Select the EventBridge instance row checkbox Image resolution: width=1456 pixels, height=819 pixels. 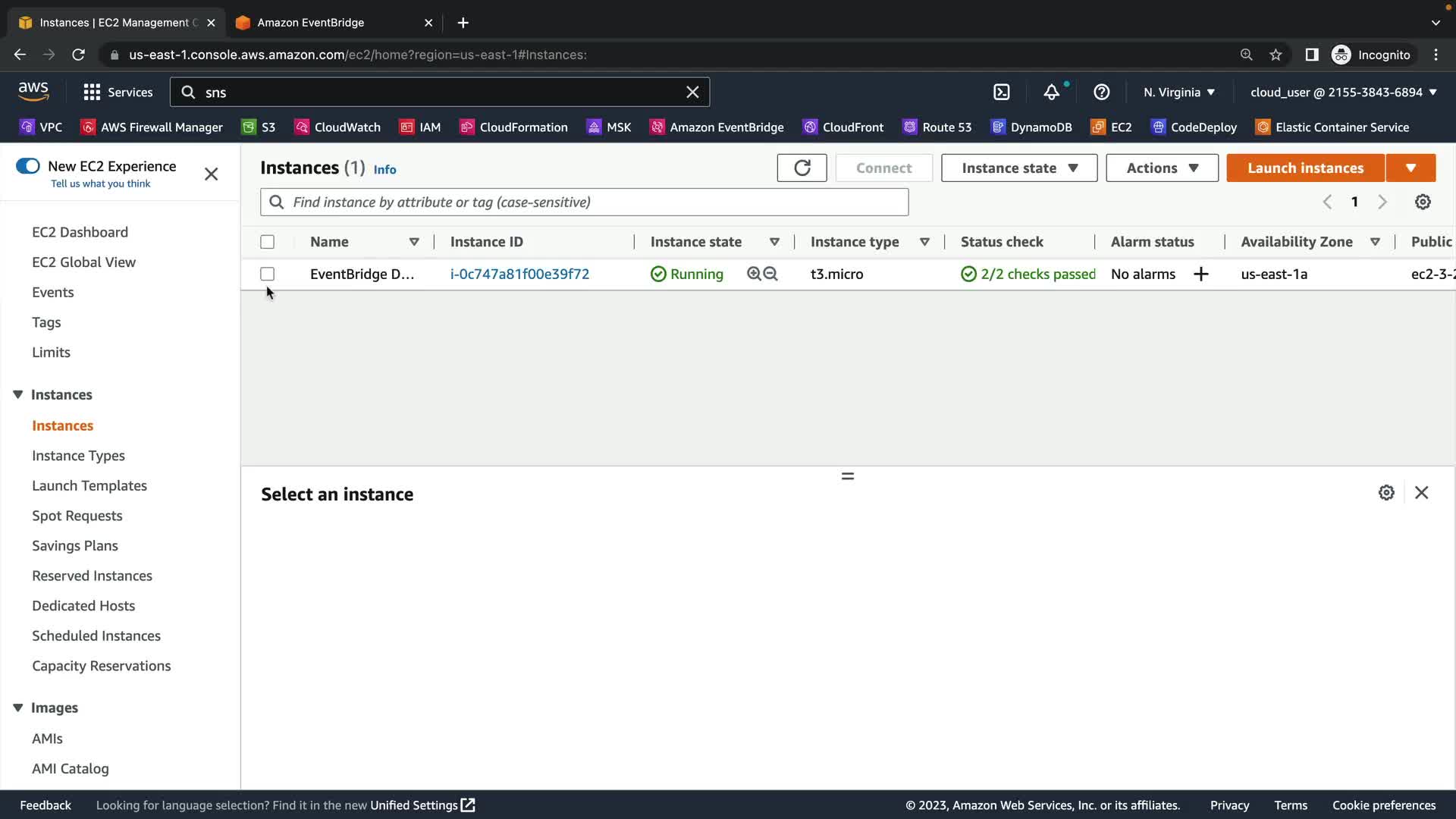[267, 275]
